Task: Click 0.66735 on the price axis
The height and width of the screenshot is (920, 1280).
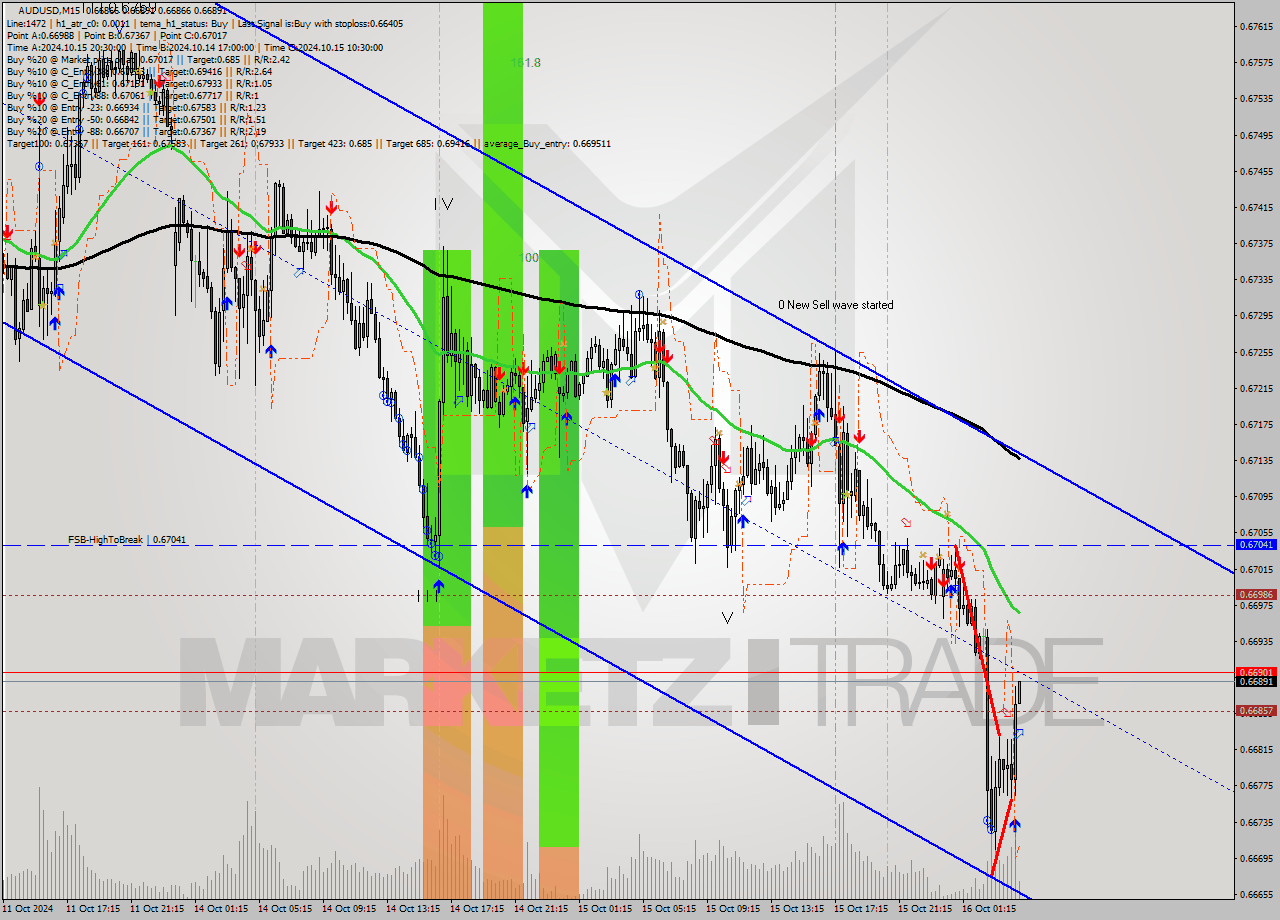Action: [x=1256, y=822]
